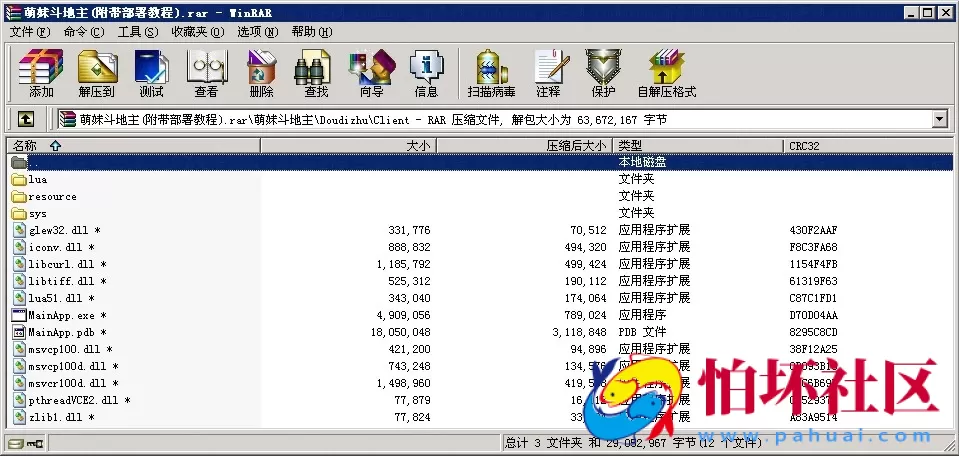Click type cell 本地磁盘

pyautogui.click(x=642, y=162)
